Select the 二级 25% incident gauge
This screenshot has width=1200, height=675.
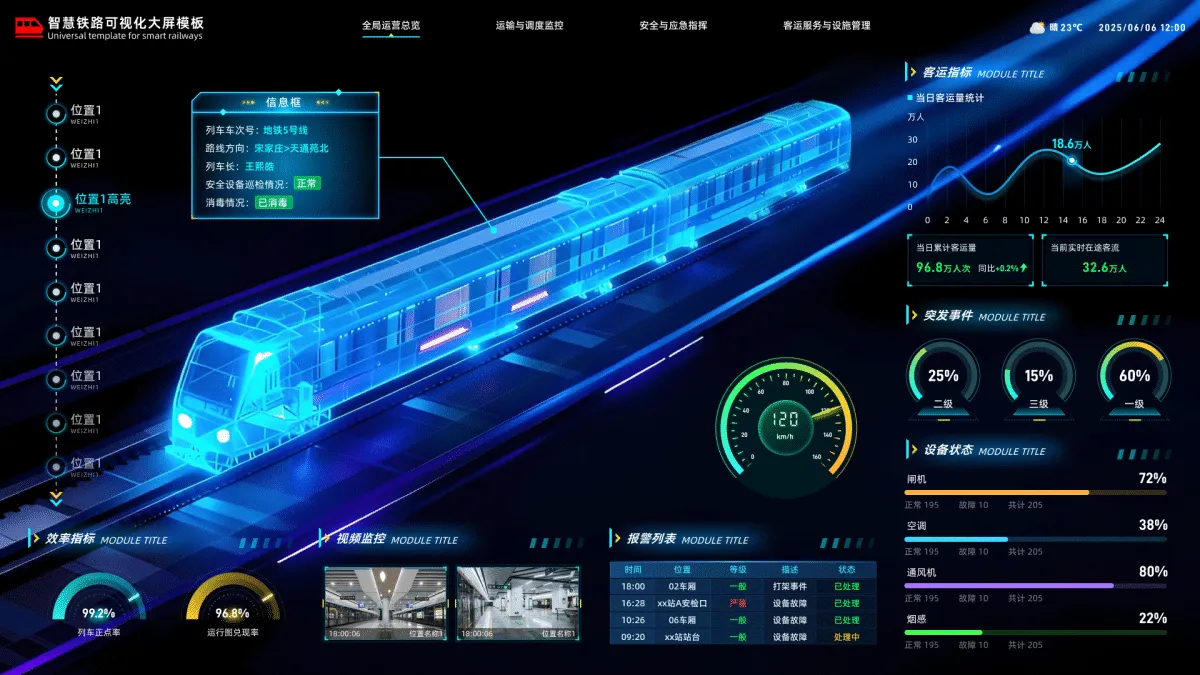[943, 378]
